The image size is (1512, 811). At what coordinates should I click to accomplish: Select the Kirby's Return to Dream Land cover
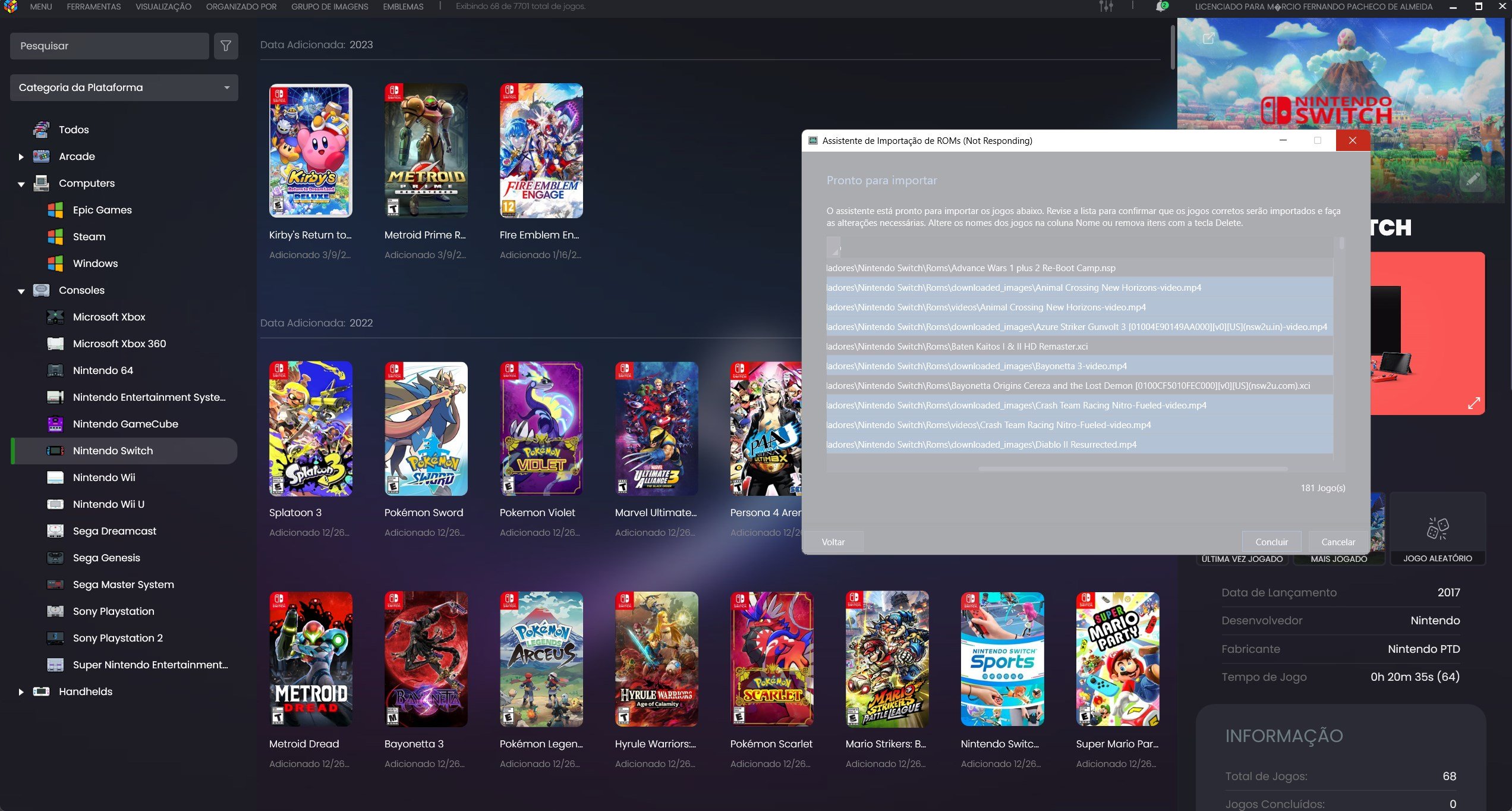pos(310,150)
